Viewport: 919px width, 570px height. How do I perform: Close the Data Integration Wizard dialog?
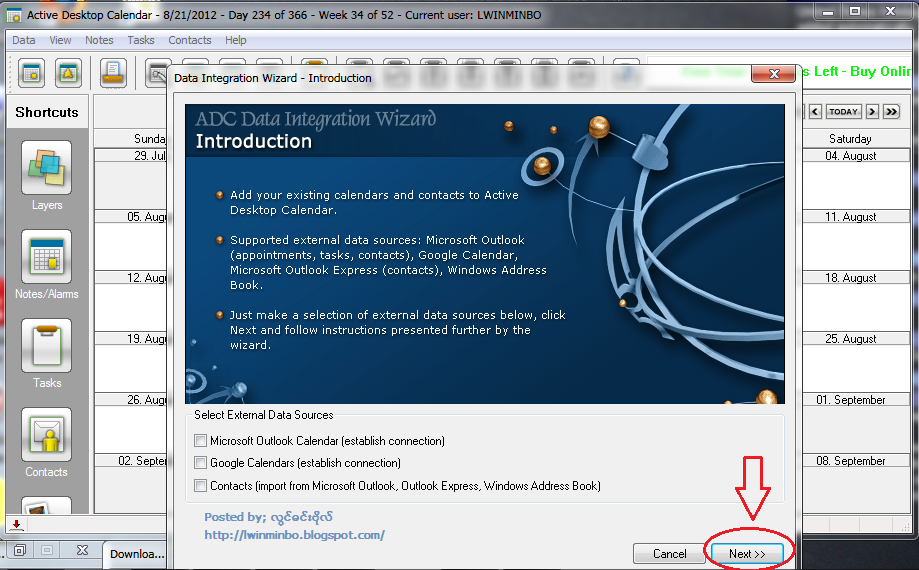coord(774,73)
